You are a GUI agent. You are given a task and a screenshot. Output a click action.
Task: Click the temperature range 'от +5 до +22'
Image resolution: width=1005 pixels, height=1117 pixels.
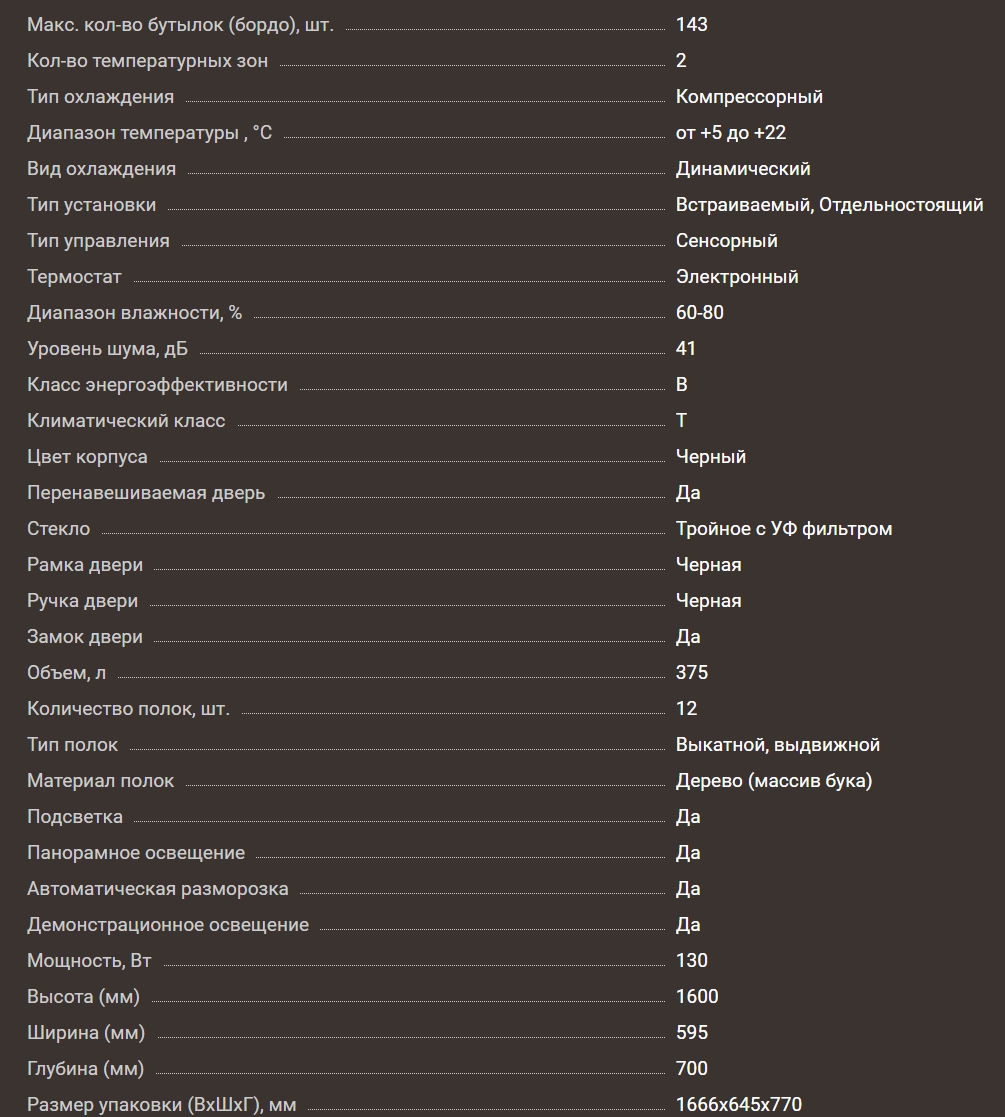tap(730, 133)
